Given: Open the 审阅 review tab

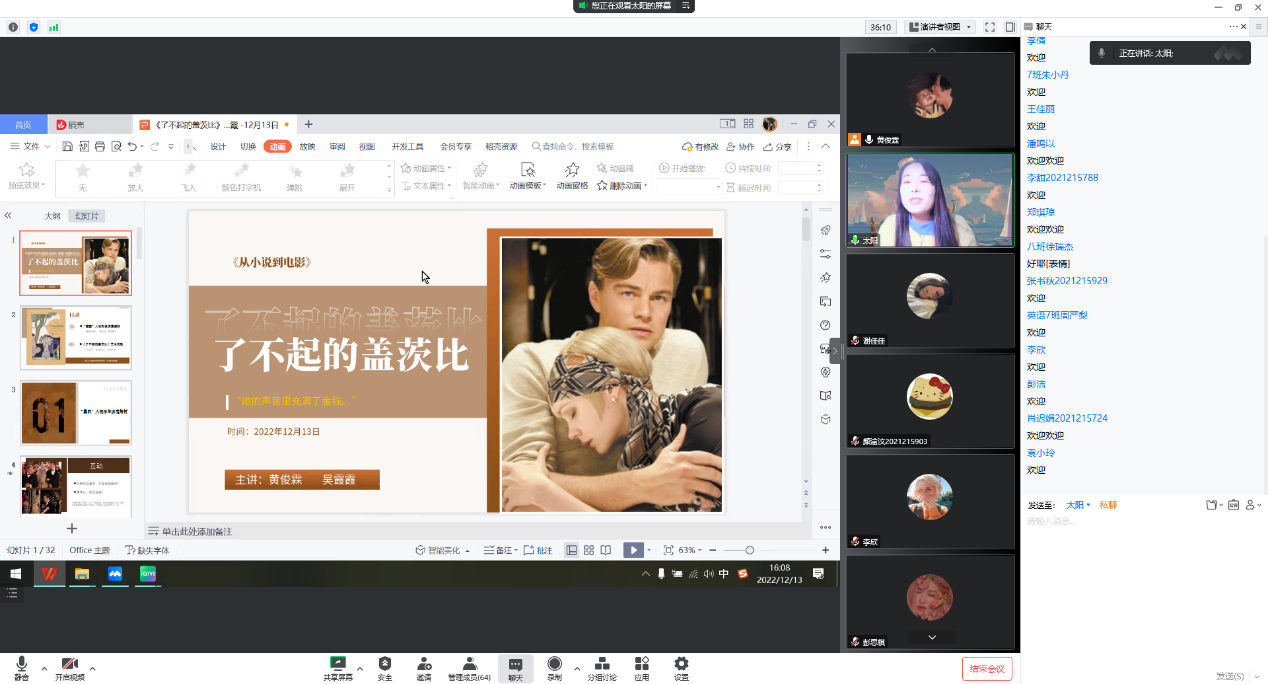Looking at the screenshot, I should tap(337, 147).
